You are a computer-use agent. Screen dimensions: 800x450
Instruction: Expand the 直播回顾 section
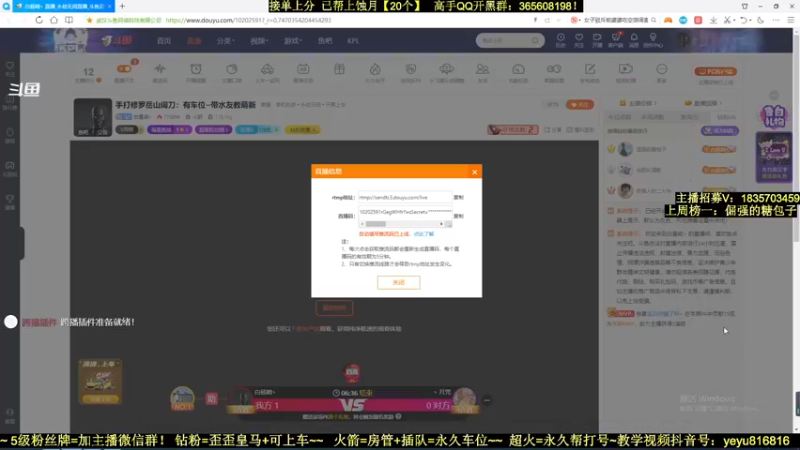[x=704, y=103]
